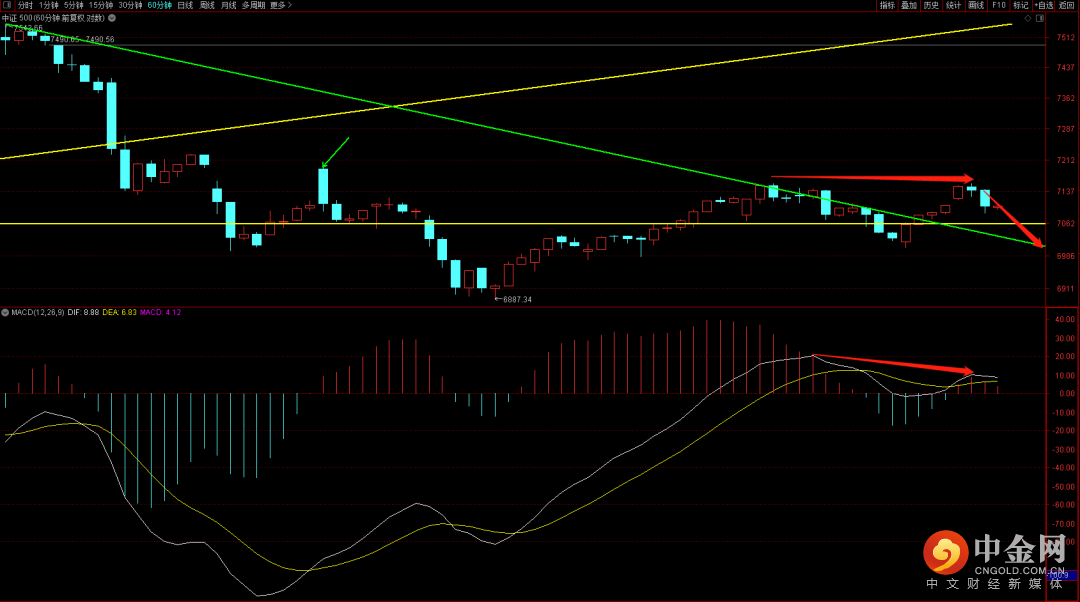Click the 中证500(60分钟 前复权 对数) title
1080x602 pixels.
point(53,19)
